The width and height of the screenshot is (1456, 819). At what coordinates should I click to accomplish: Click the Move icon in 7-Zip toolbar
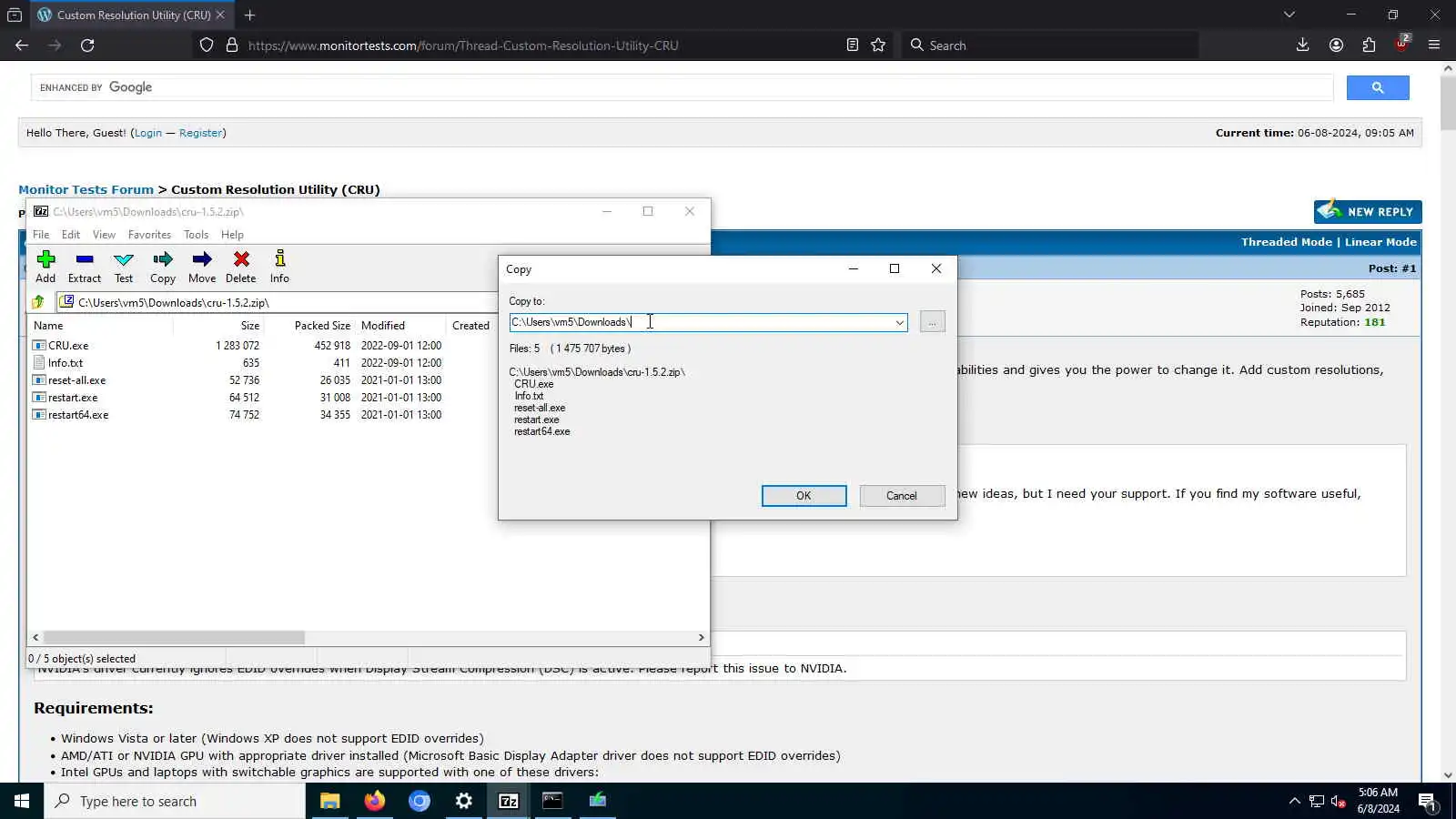coord(202,260)
